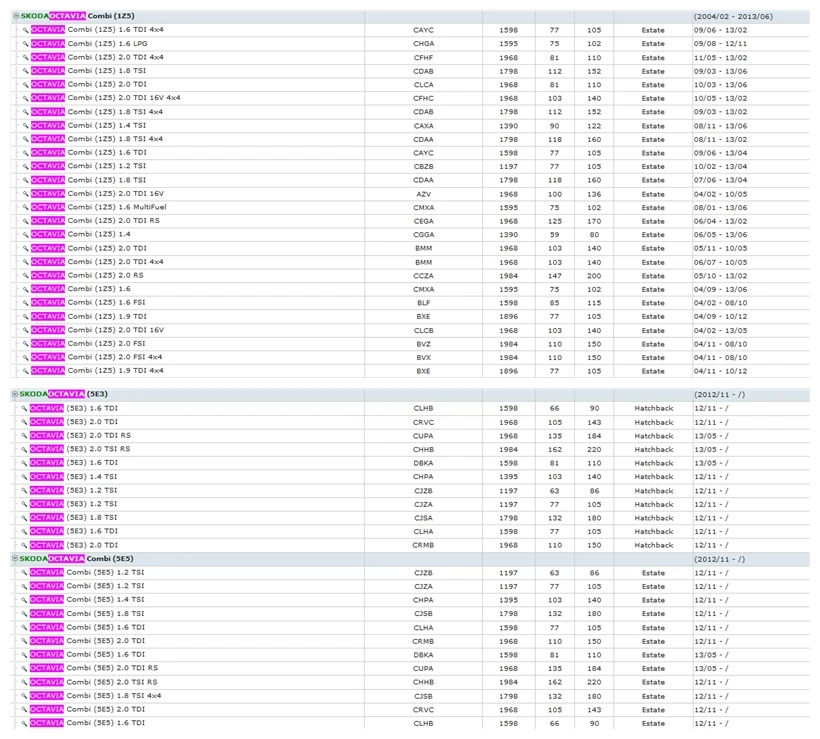Click the magnifier icon beside Combi (1Z5) 1.6 LPG

[25, 44]
